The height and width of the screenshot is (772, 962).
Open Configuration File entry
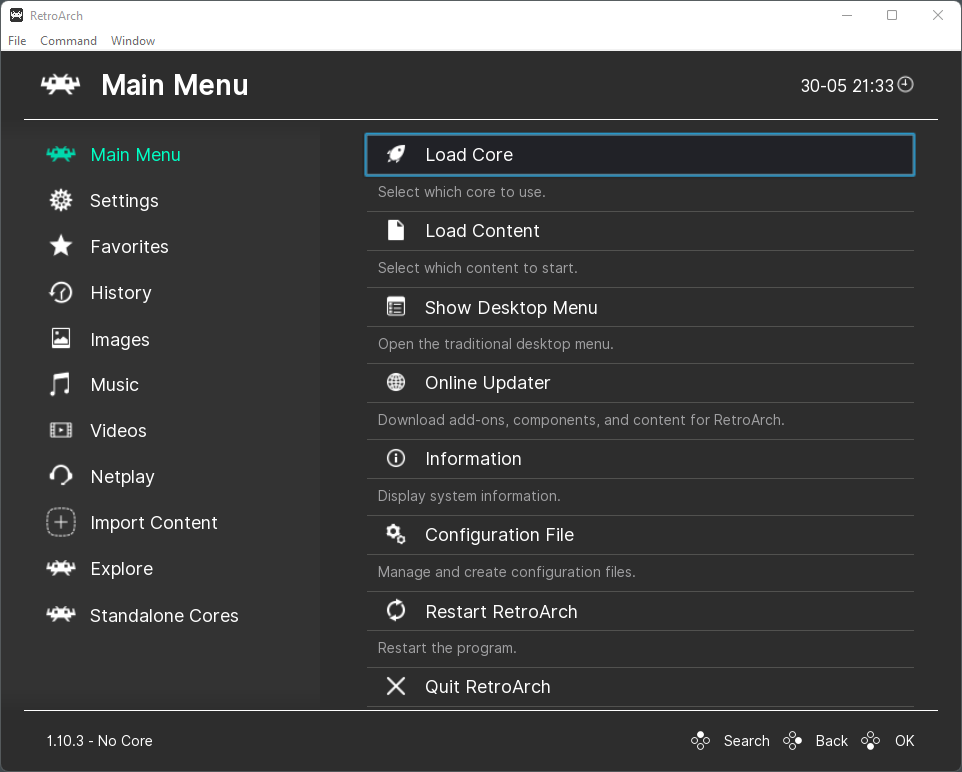(x=640, y=535)
